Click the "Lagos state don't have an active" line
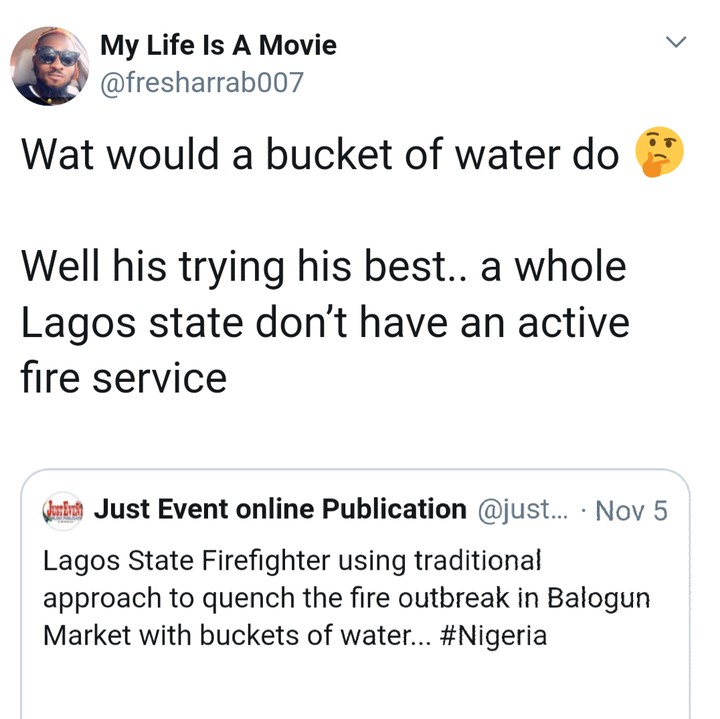Viewport: 720px width, 719px height. [325, 323]
